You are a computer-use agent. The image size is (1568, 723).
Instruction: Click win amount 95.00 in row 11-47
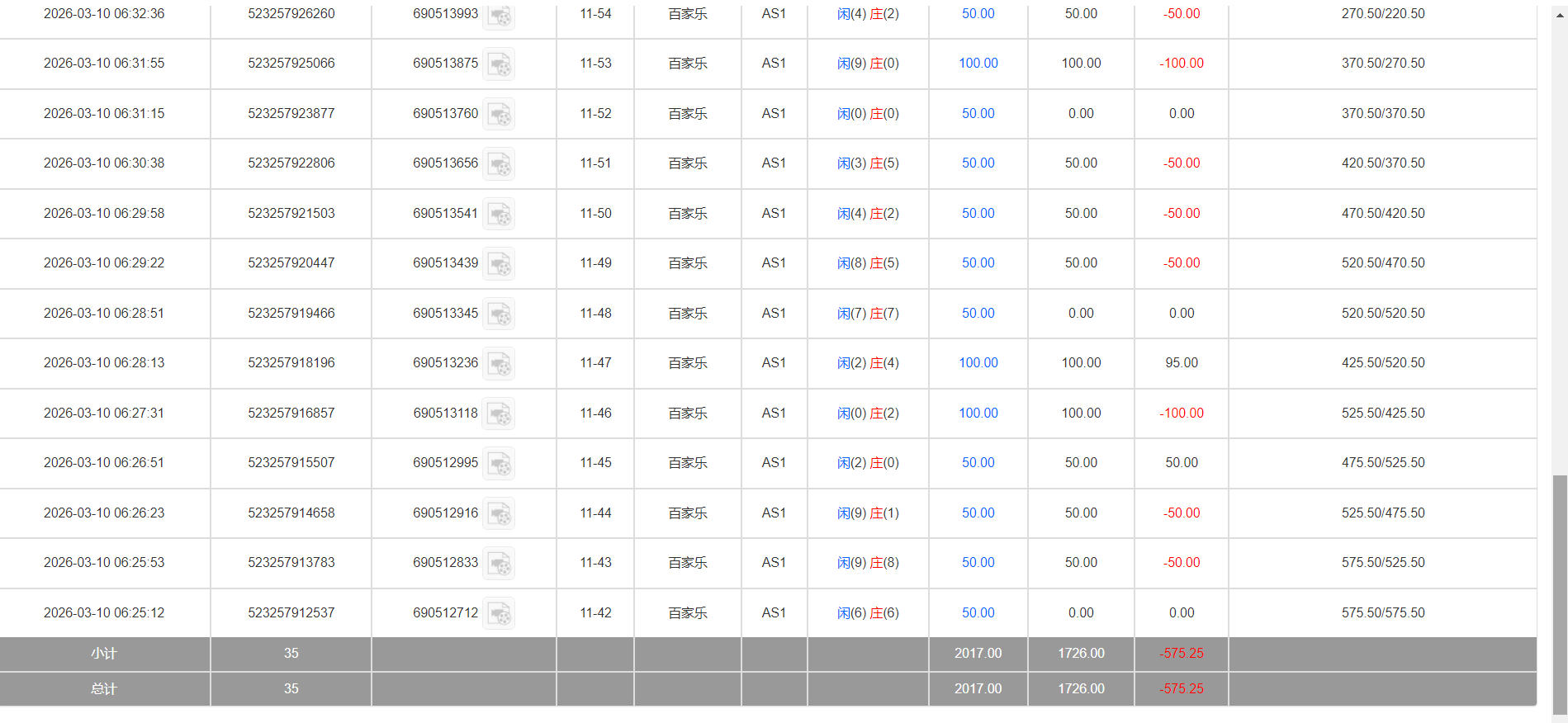coord(1182,363)
